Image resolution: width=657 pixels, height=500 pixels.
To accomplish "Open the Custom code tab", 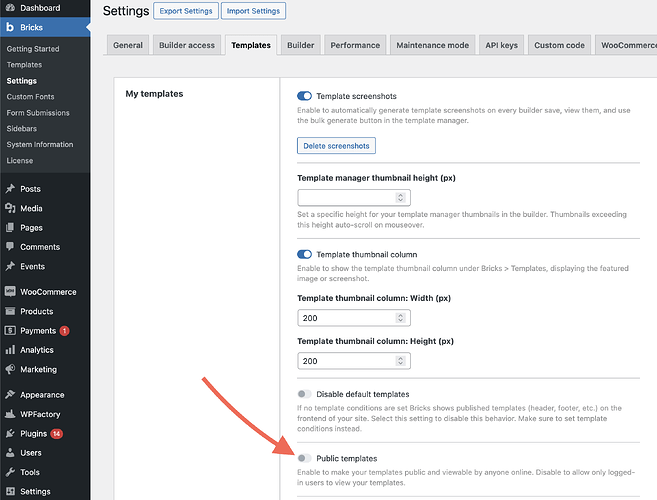I will 559,45.
